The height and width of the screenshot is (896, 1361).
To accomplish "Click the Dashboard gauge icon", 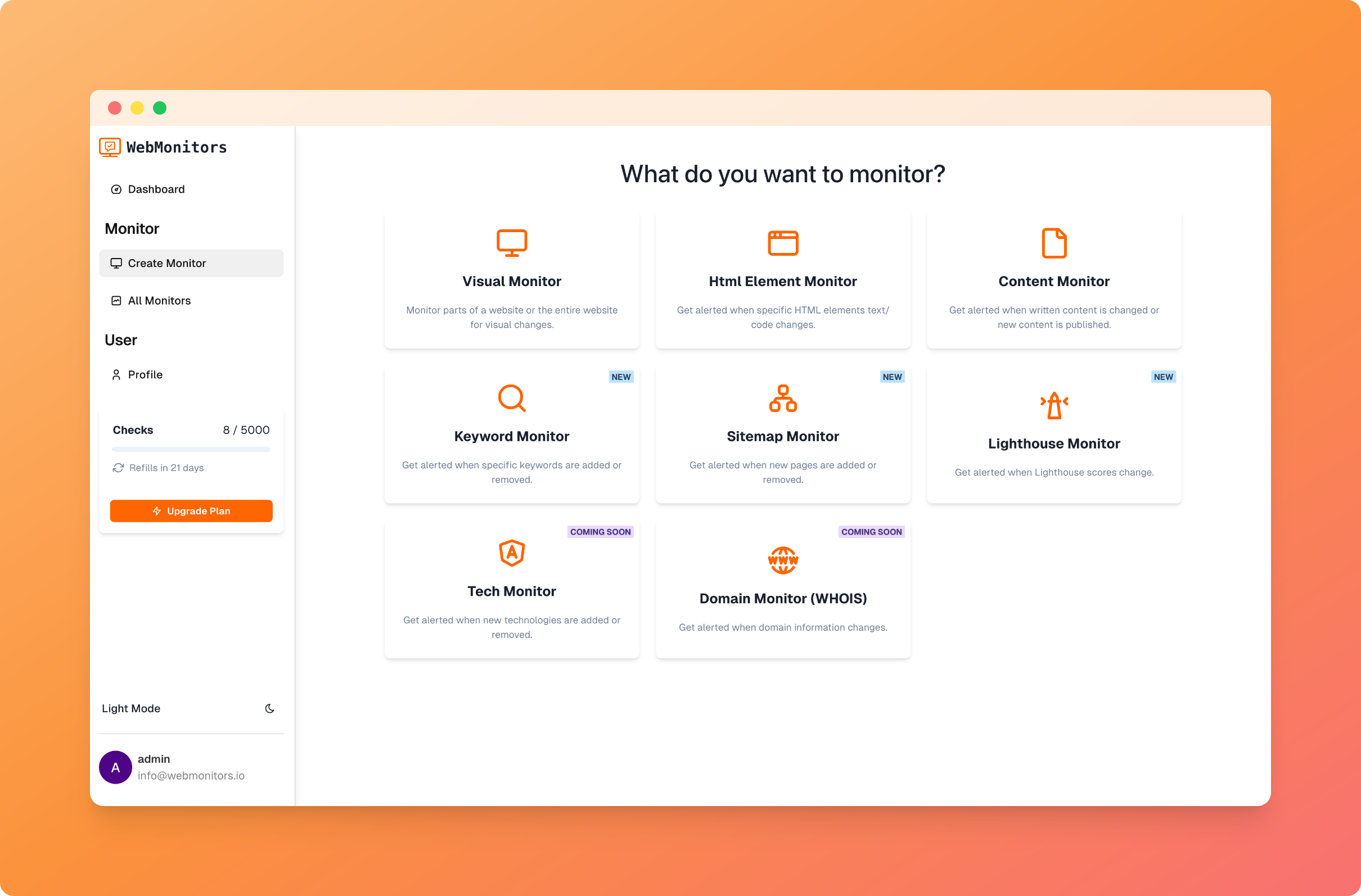I will point(116,189).
